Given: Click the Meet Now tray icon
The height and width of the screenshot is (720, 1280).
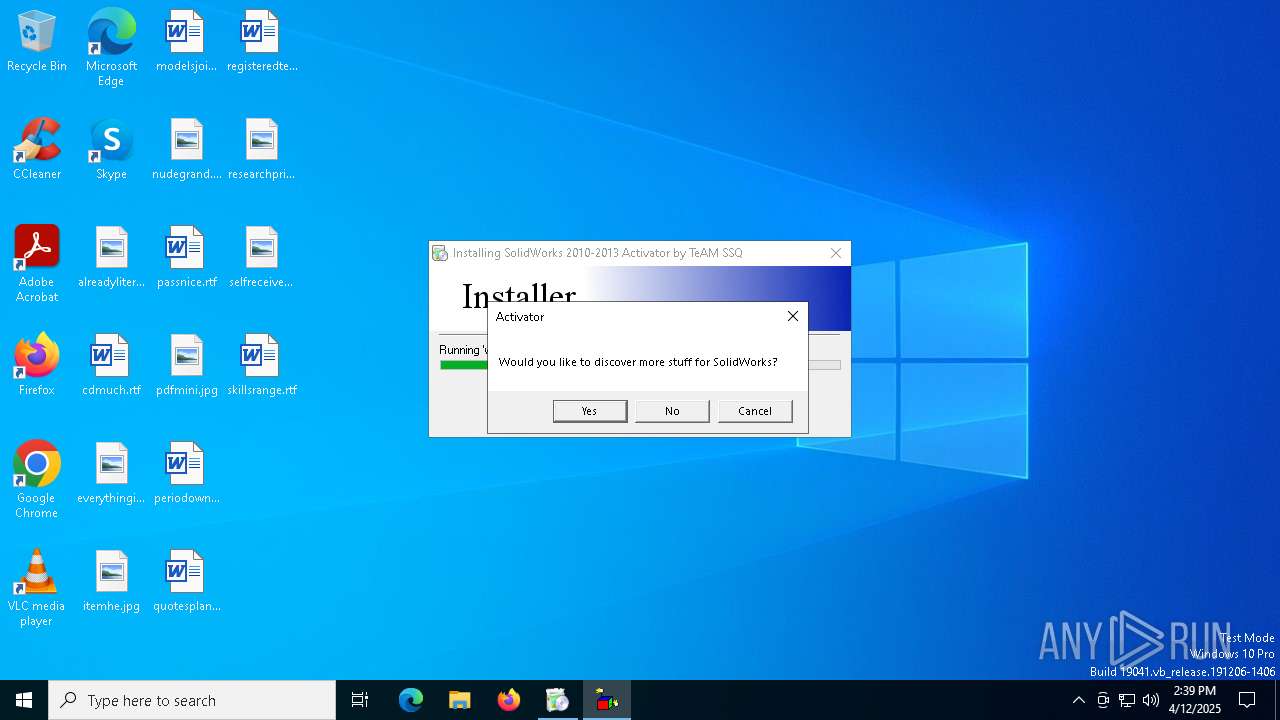Looking at the screenshot, I should (1103, 700).
